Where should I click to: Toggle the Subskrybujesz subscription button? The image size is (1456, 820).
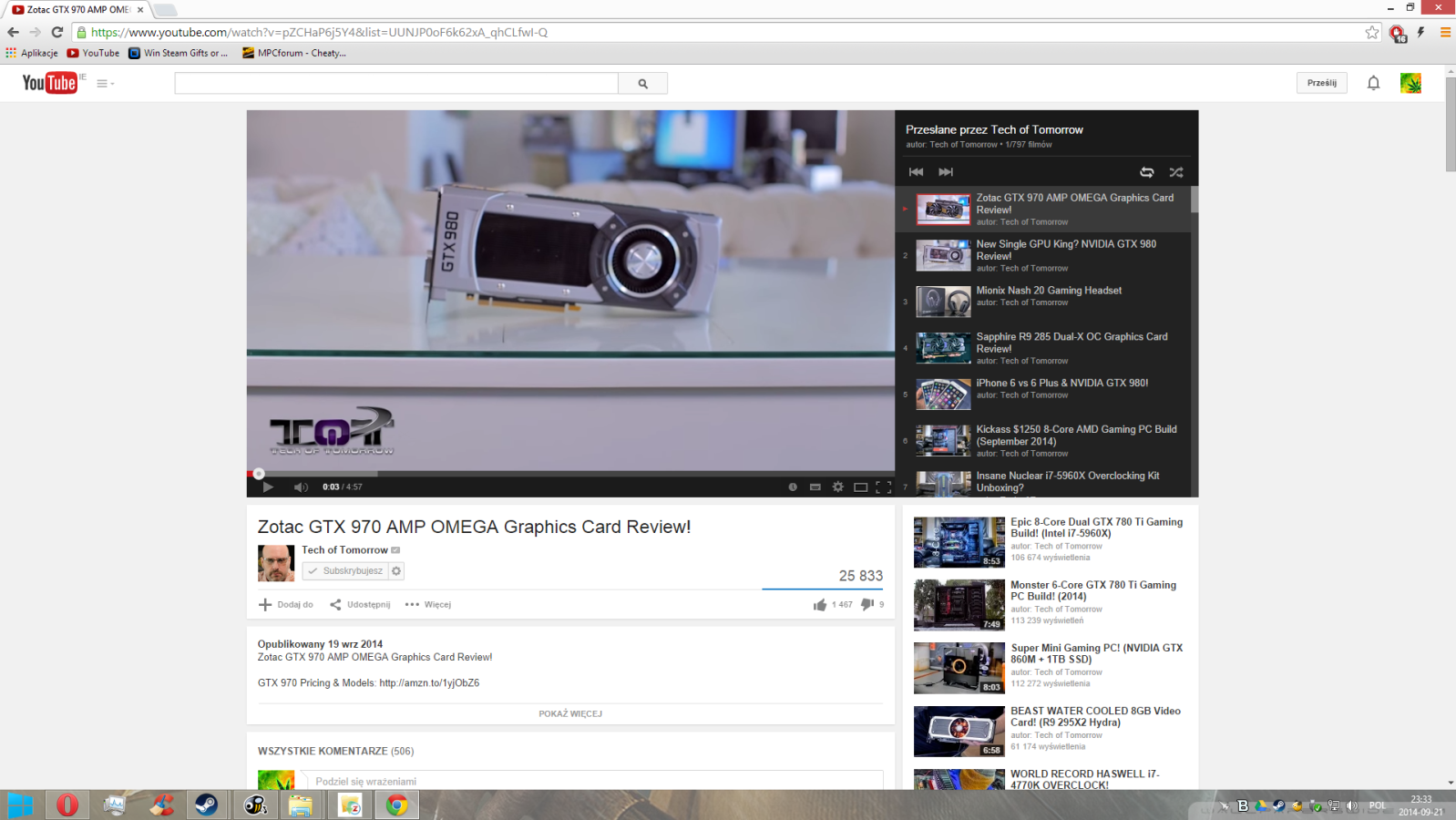click(x=345, y=571)
